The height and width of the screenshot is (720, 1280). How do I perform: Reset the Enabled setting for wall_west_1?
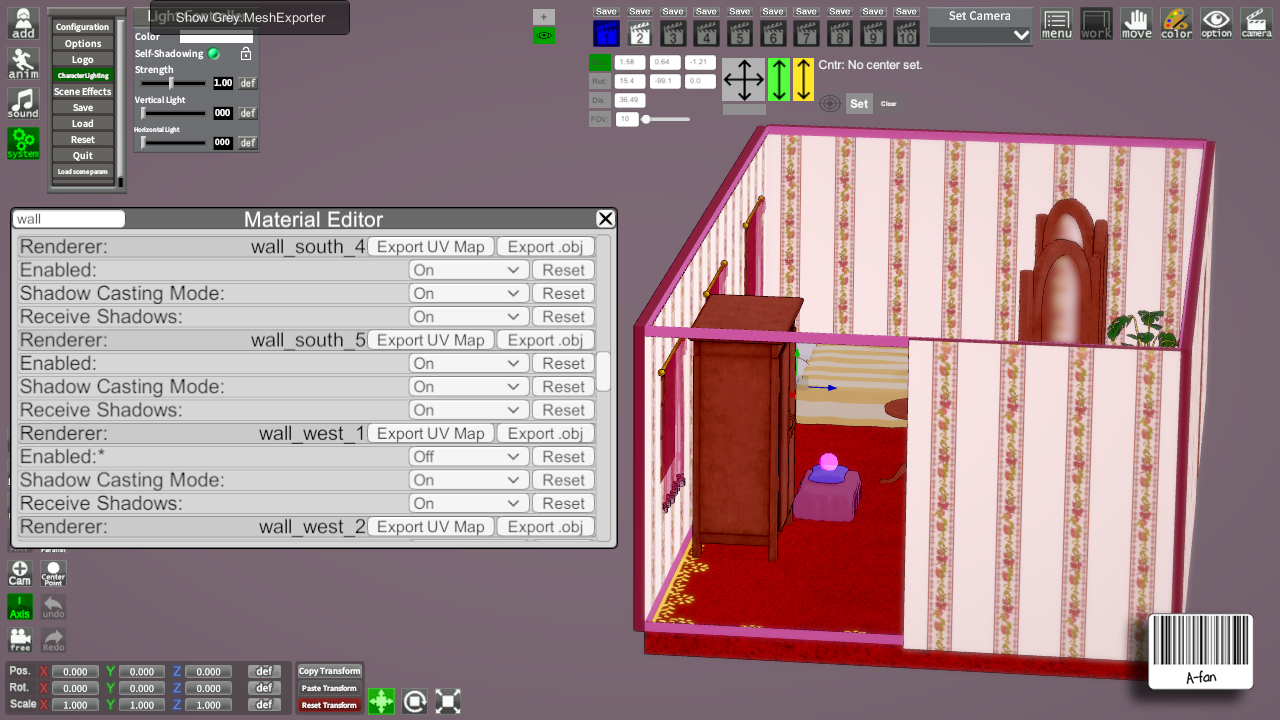[564, 457]
